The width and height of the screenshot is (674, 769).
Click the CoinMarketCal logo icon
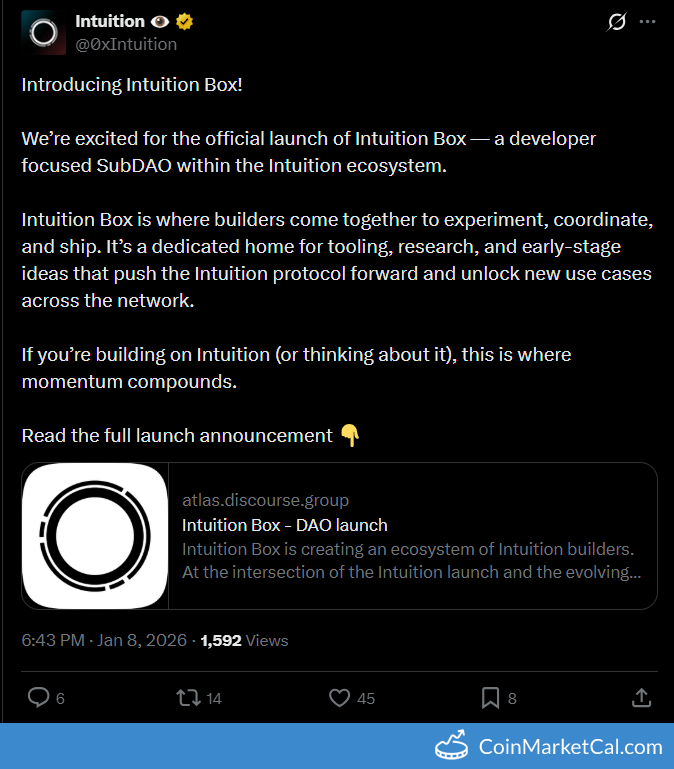coord(452,746)
